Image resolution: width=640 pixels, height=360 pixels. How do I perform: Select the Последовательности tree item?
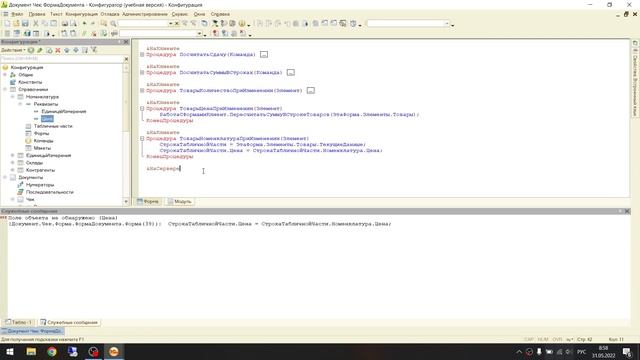tap(50, 192)
